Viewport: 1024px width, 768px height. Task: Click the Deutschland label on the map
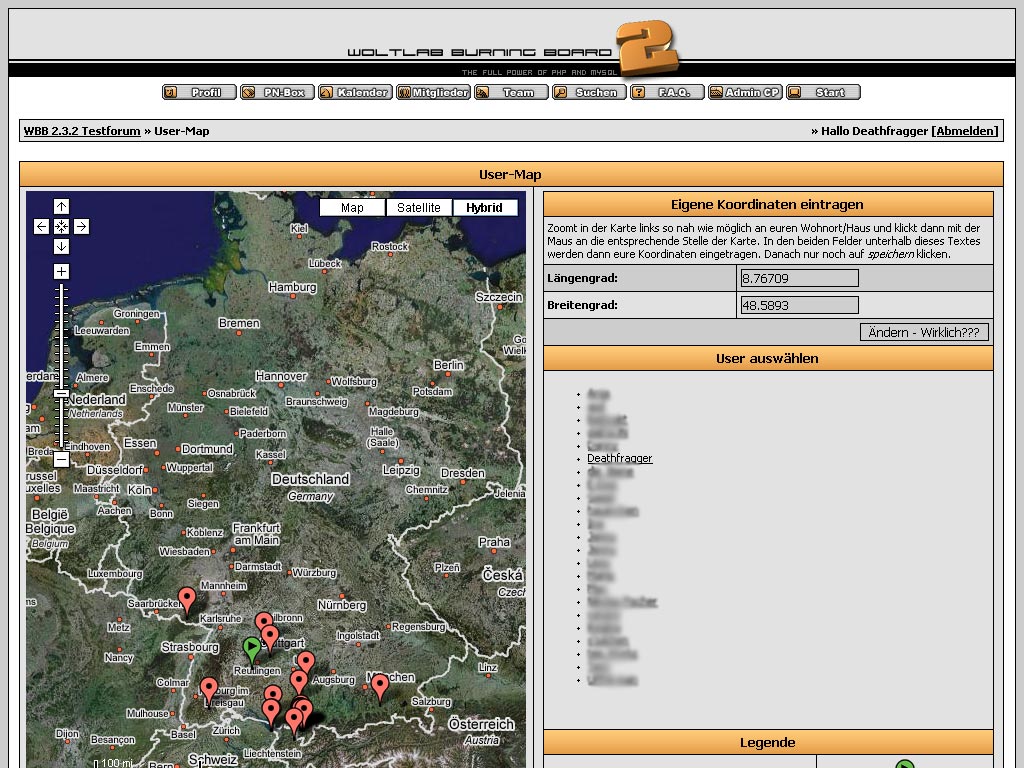(x=310, y=479)
